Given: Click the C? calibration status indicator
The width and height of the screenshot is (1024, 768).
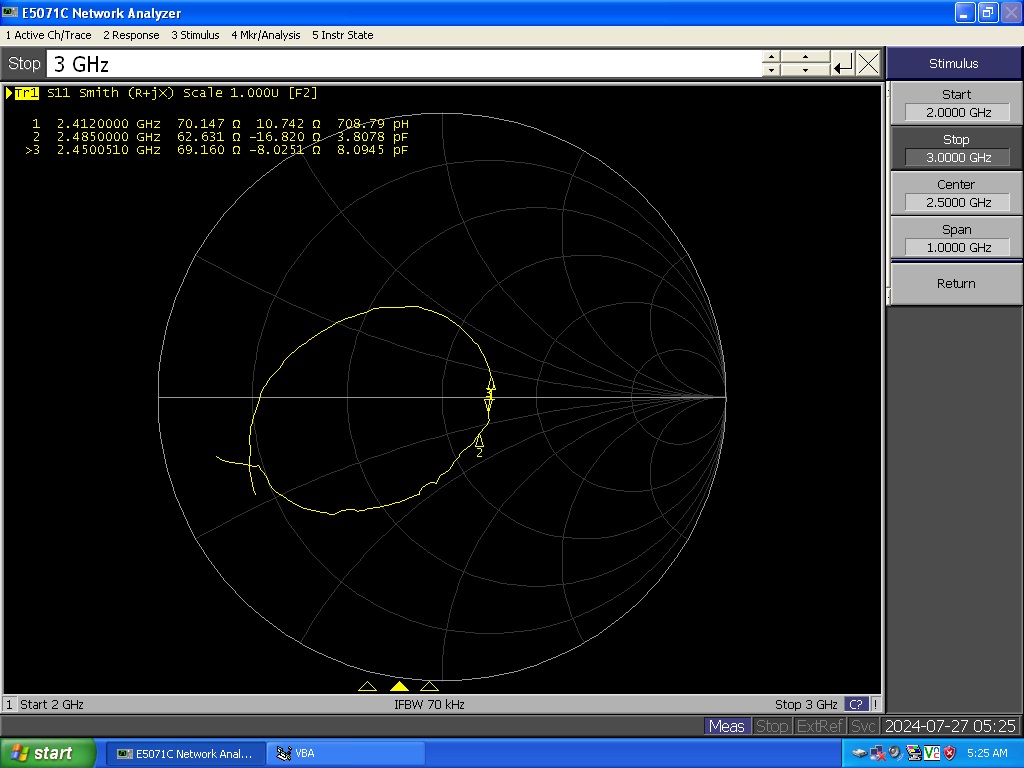Looking at the screenshot, I should [x=856, y=704].
